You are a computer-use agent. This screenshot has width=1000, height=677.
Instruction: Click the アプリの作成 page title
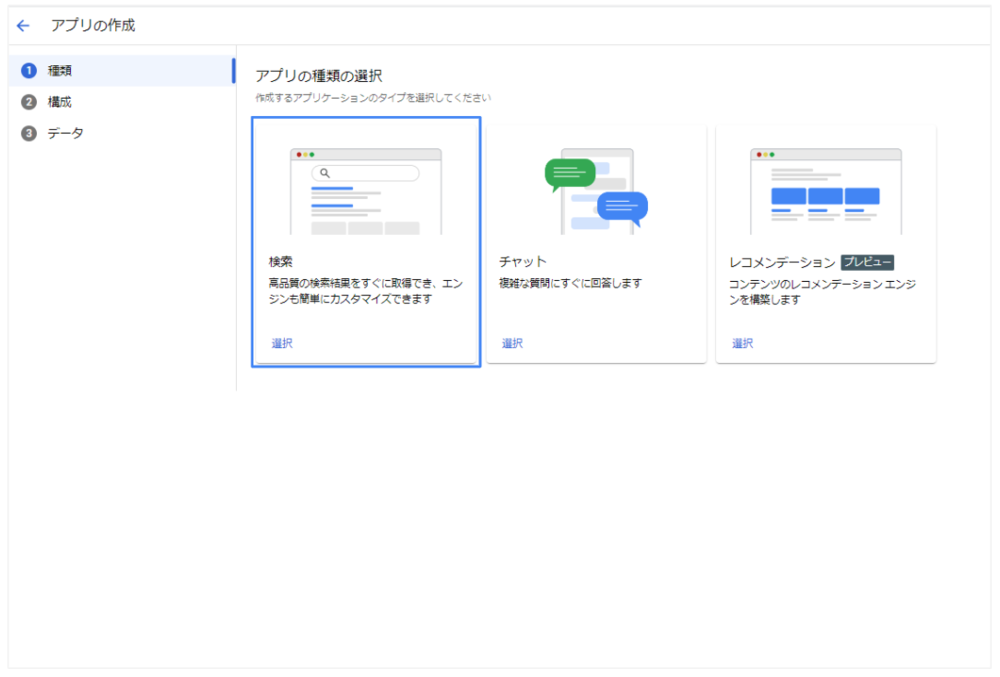93,25
